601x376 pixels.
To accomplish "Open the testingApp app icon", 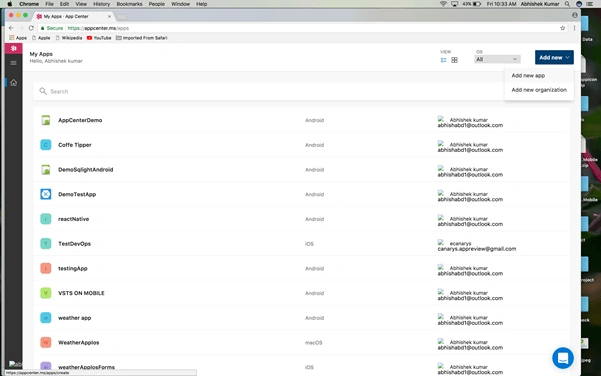I will (x=46, y=268).
